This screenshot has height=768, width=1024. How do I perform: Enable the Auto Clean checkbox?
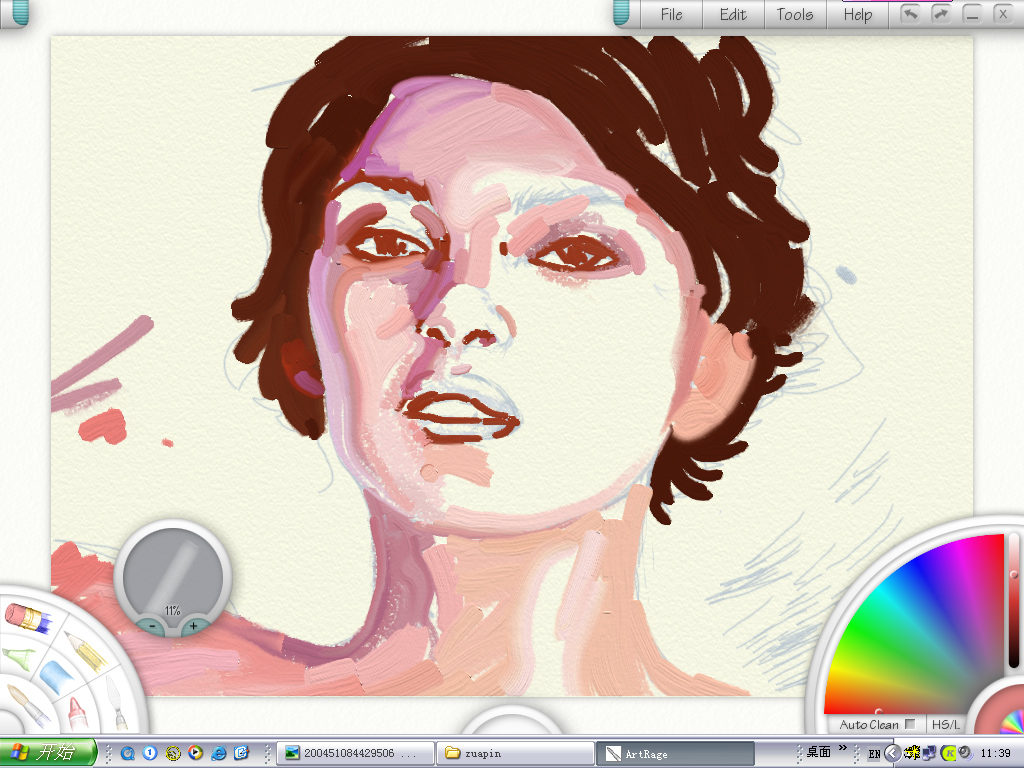[x=910, y=724]
